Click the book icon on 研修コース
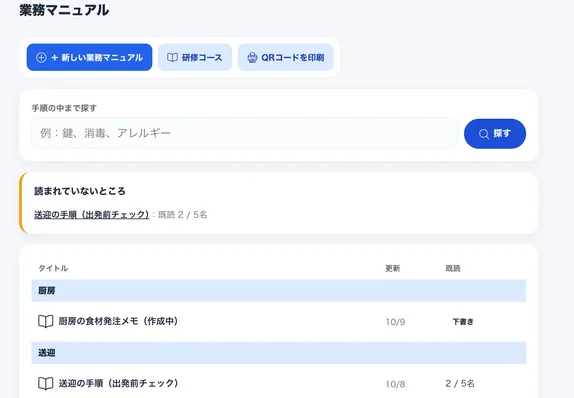This screenshot has height=398, width=574. click(x=172, y=57)
